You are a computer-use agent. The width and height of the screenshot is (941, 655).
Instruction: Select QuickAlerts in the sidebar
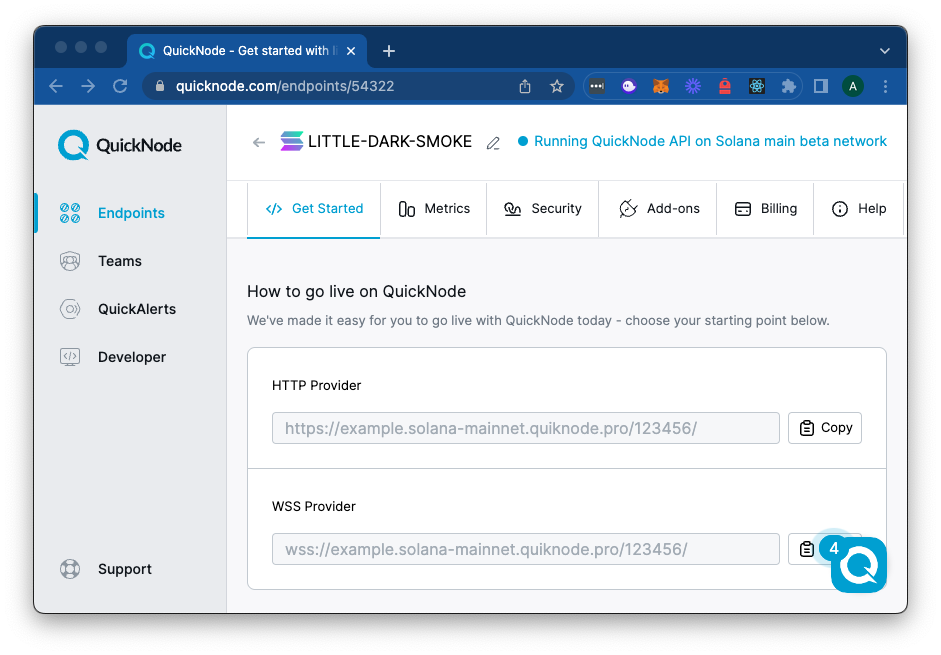coord(136,309)
